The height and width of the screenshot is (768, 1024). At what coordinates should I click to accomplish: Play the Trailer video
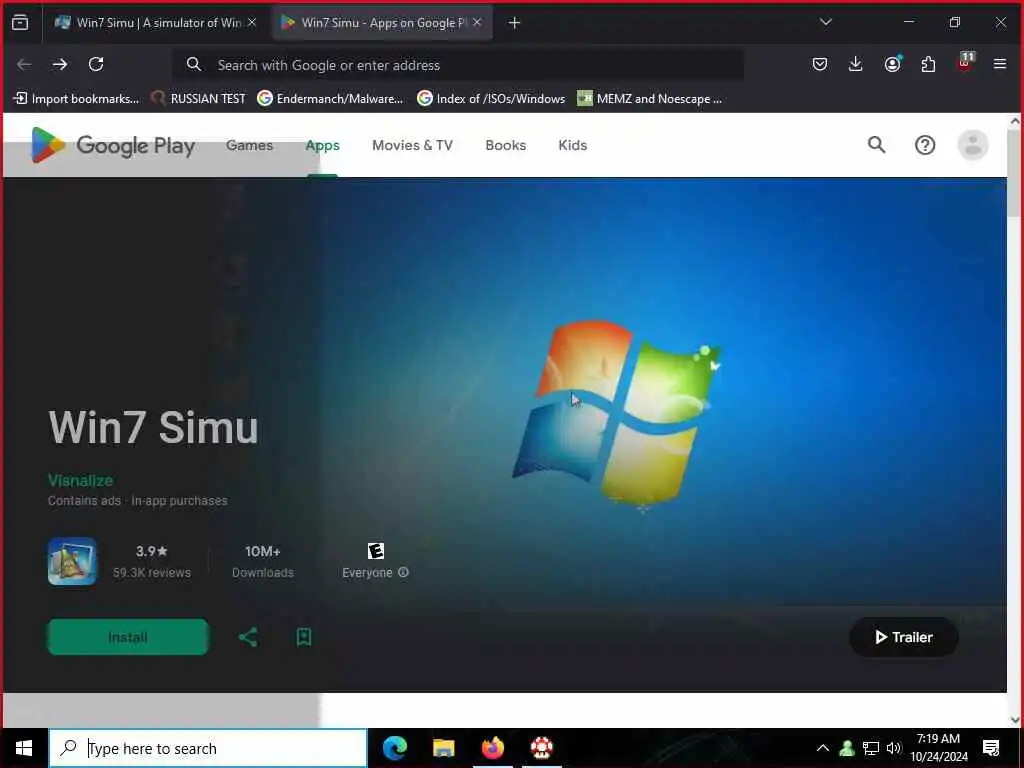point(904,637)
